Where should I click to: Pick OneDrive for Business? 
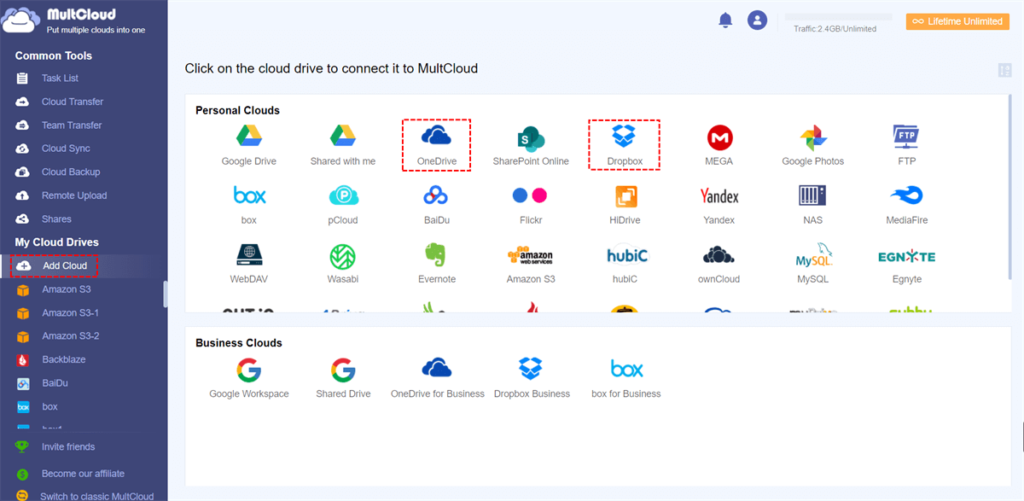[438, 379]
